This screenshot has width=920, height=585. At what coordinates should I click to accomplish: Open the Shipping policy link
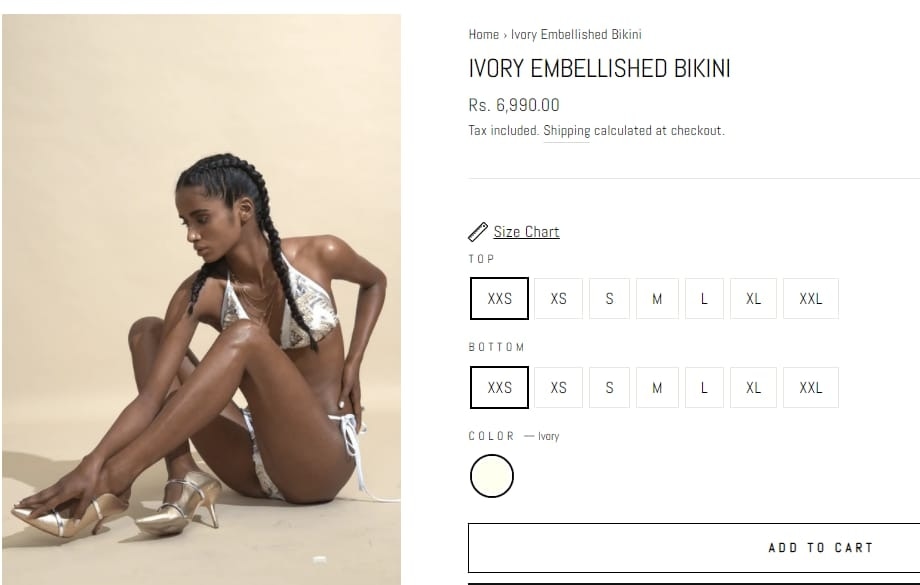[567, 131]
